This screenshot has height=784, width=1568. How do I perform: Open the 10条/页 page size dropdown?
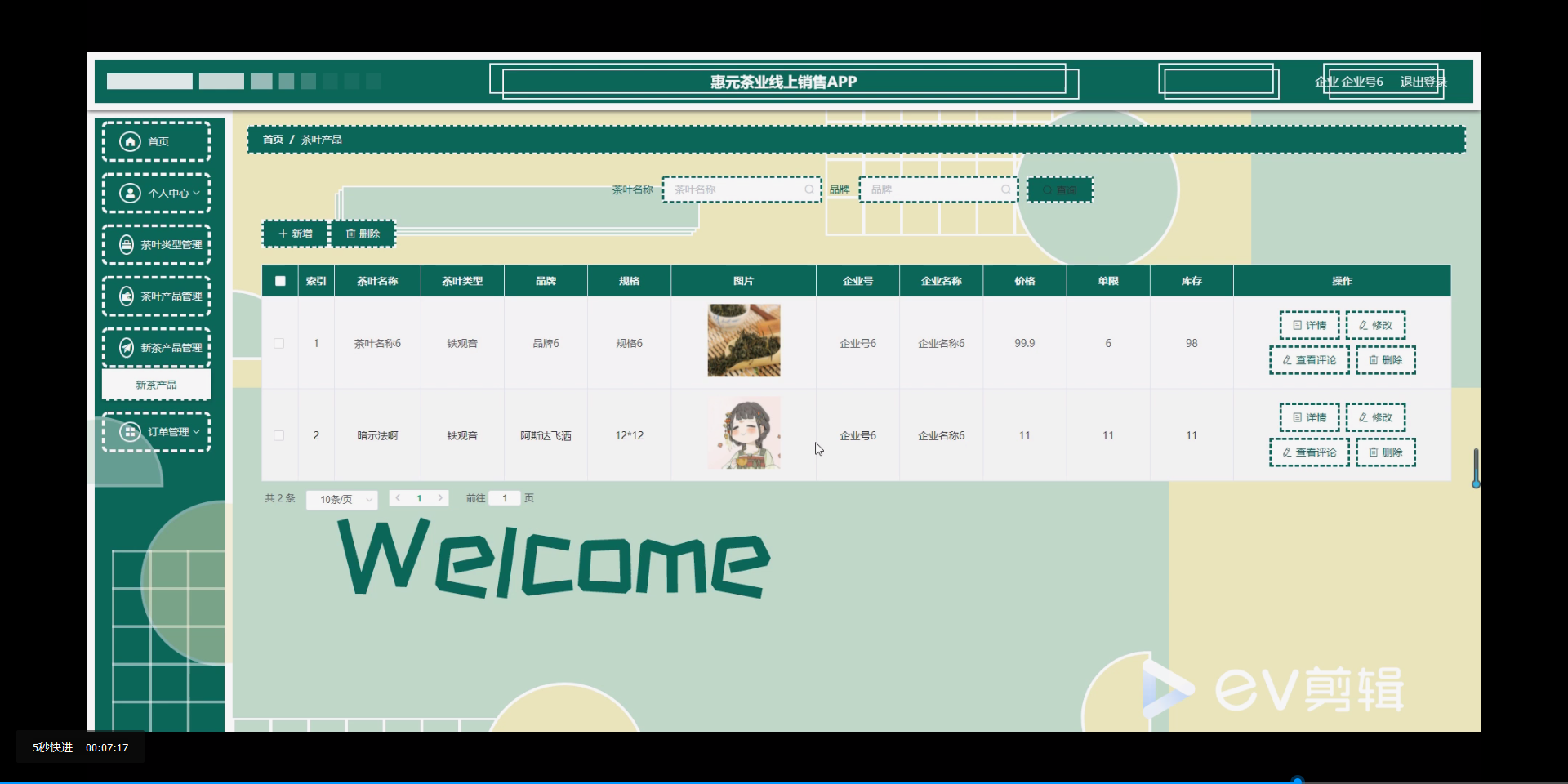point(342,499)
